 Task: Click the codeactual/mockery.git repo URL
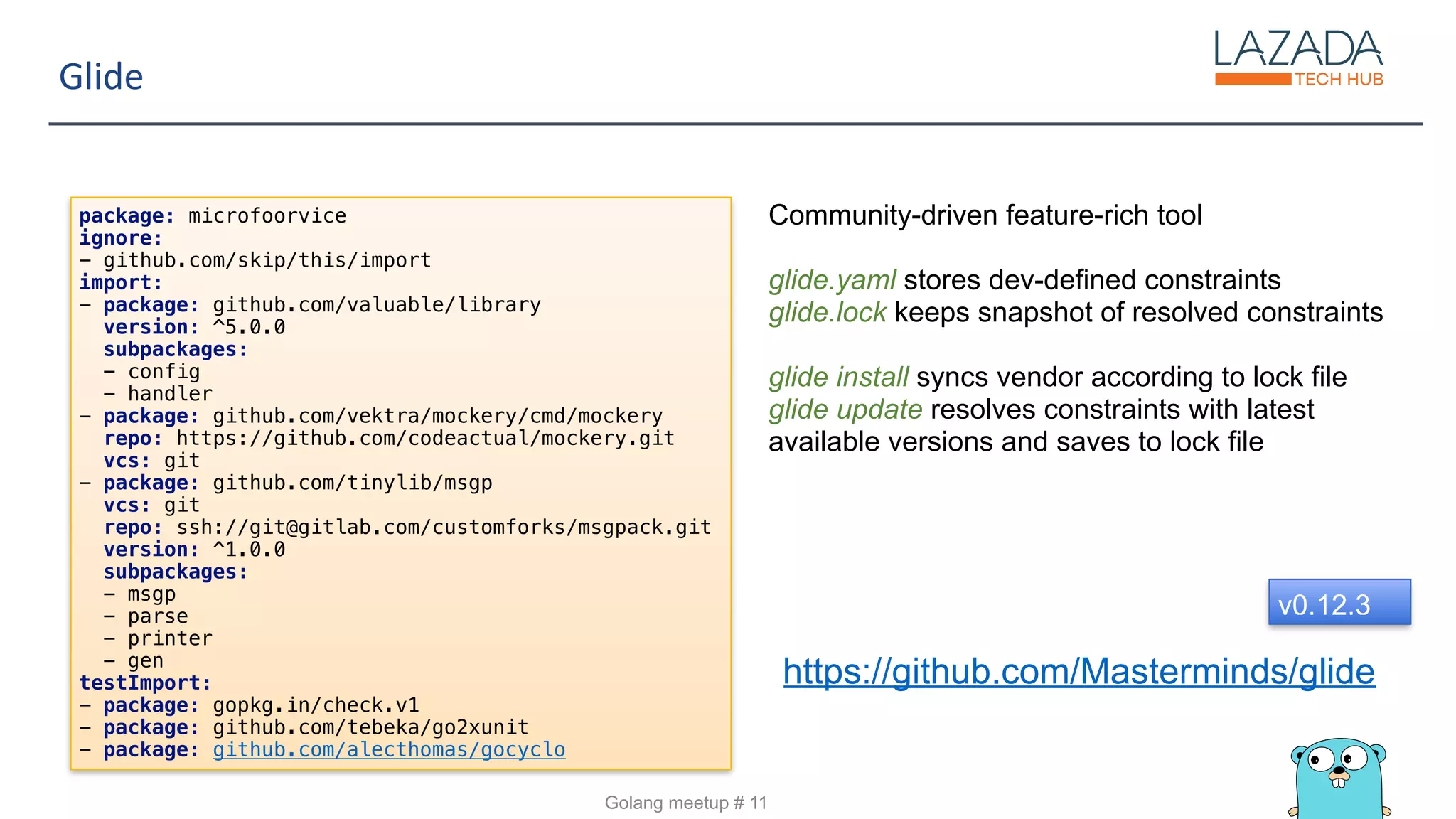tap(425, 438)
